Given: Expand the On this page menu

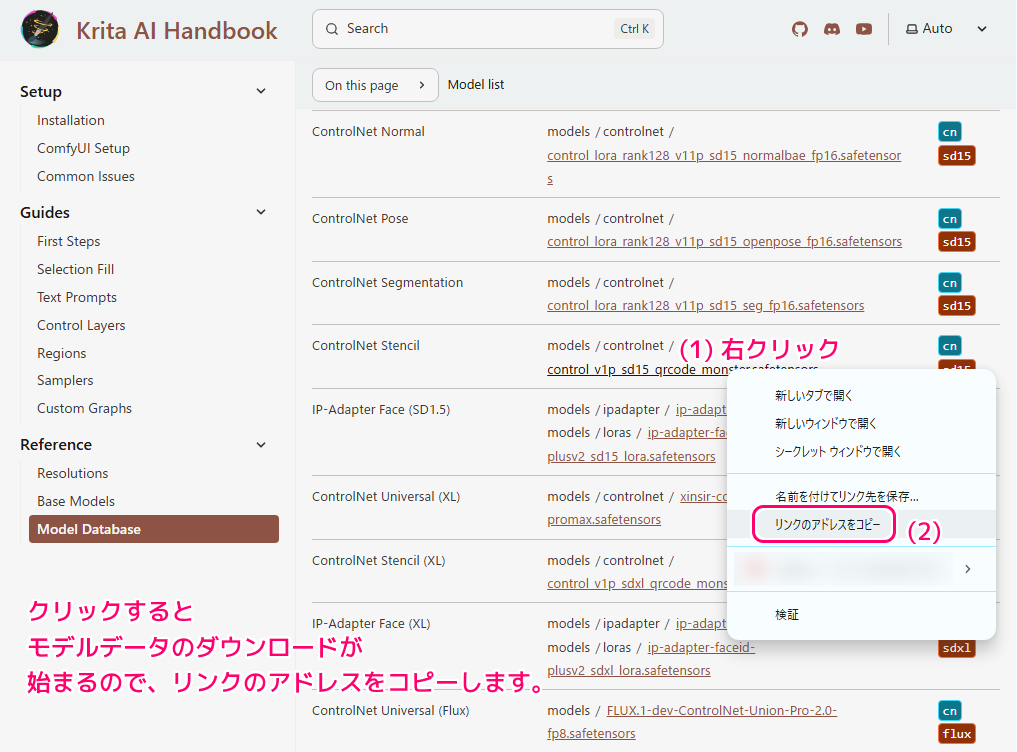Looking at the screenshot, I should (x=375, y=85).
